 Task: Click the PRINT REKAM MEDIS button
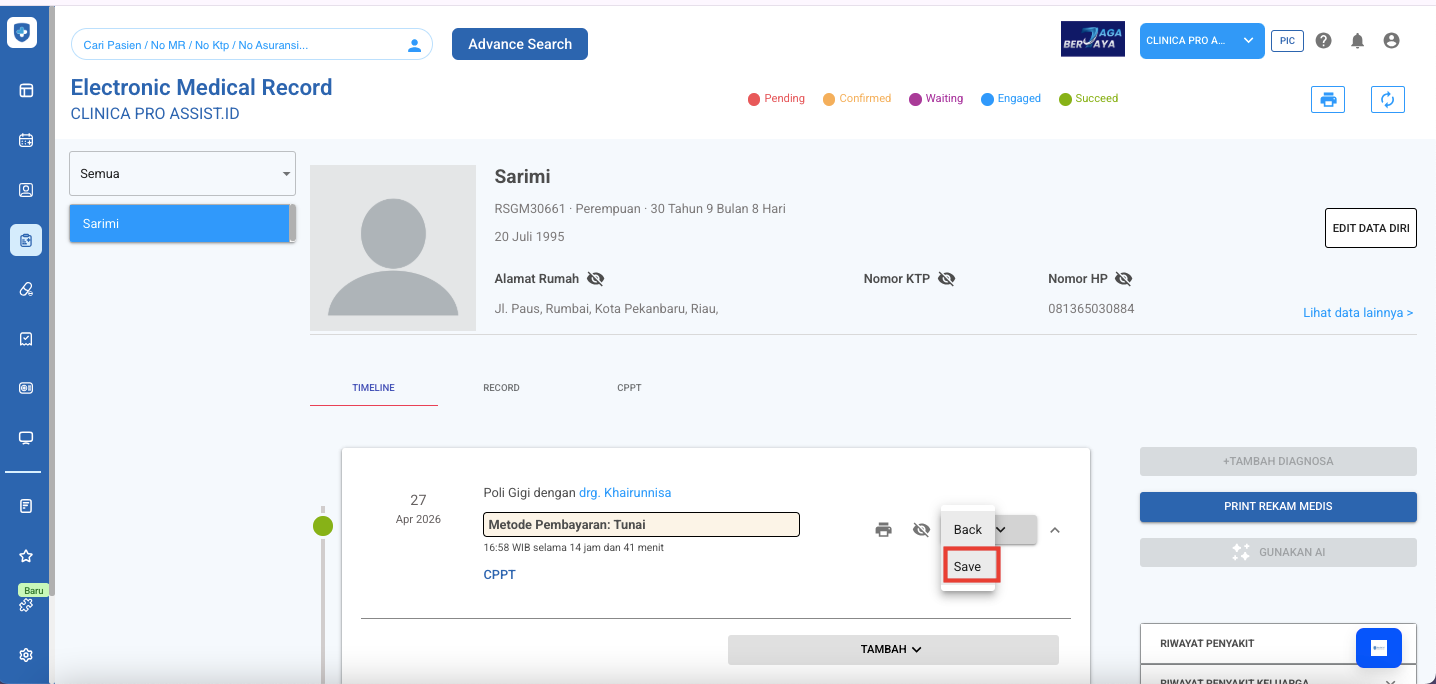click(1277, 506)
